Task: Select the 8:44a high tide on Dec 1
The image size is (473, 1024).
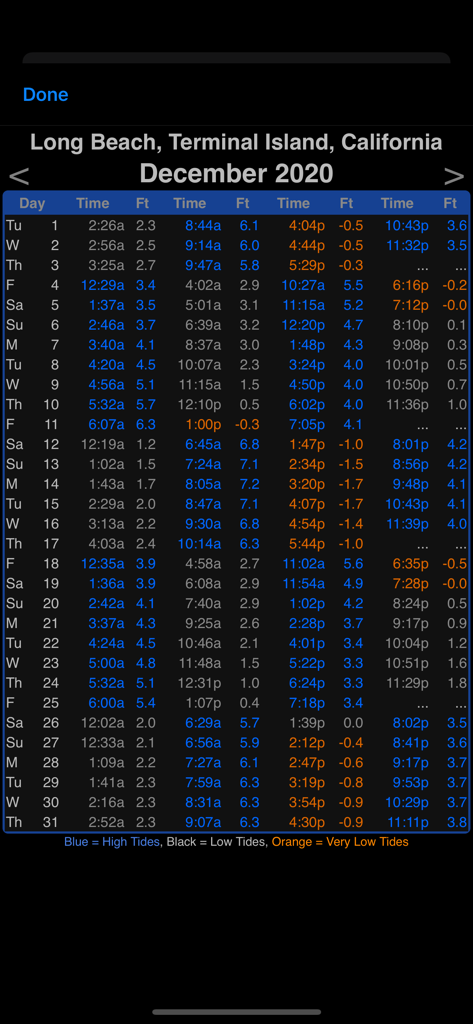Action: pos(203,226)
